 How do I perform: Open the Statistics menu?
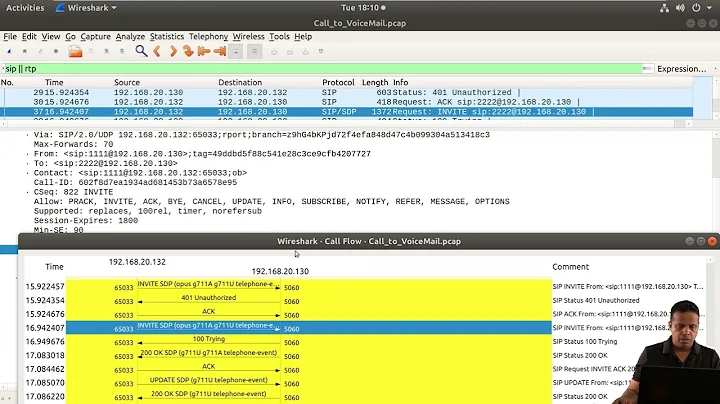coord(167,36)
